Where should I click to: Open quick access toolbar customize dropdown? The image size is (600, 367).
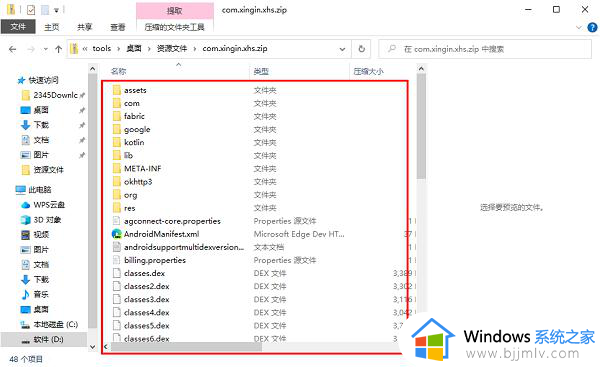click(56, 10)
